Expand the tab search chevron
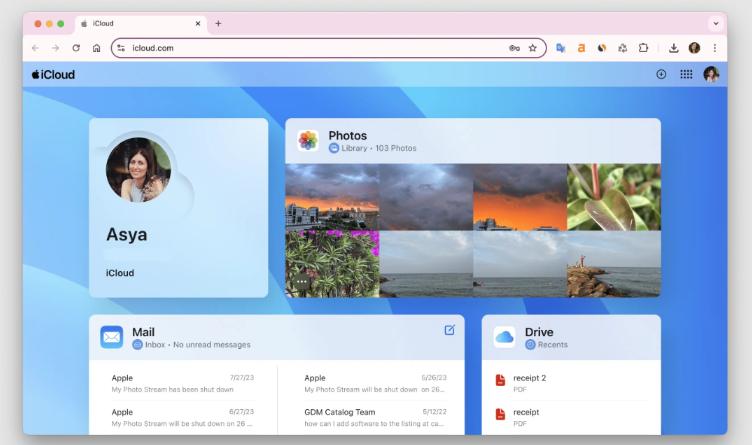Image resolution: width=752 pixels, height=445 pixels. (x=716, y=23)
